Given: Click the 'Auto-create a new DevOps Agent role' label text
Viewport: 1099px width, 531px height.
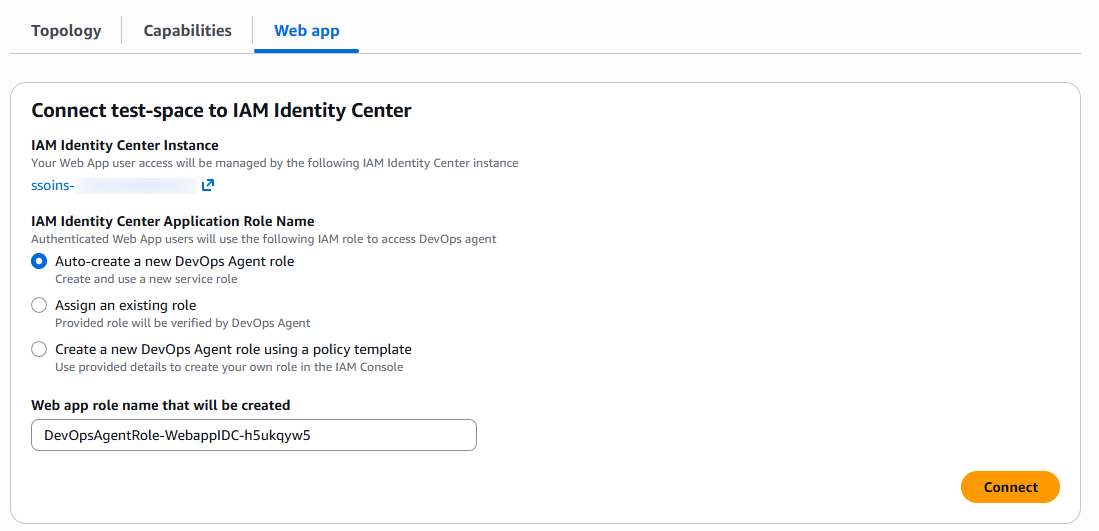Looking at the screenshot, I should [174, 261].
